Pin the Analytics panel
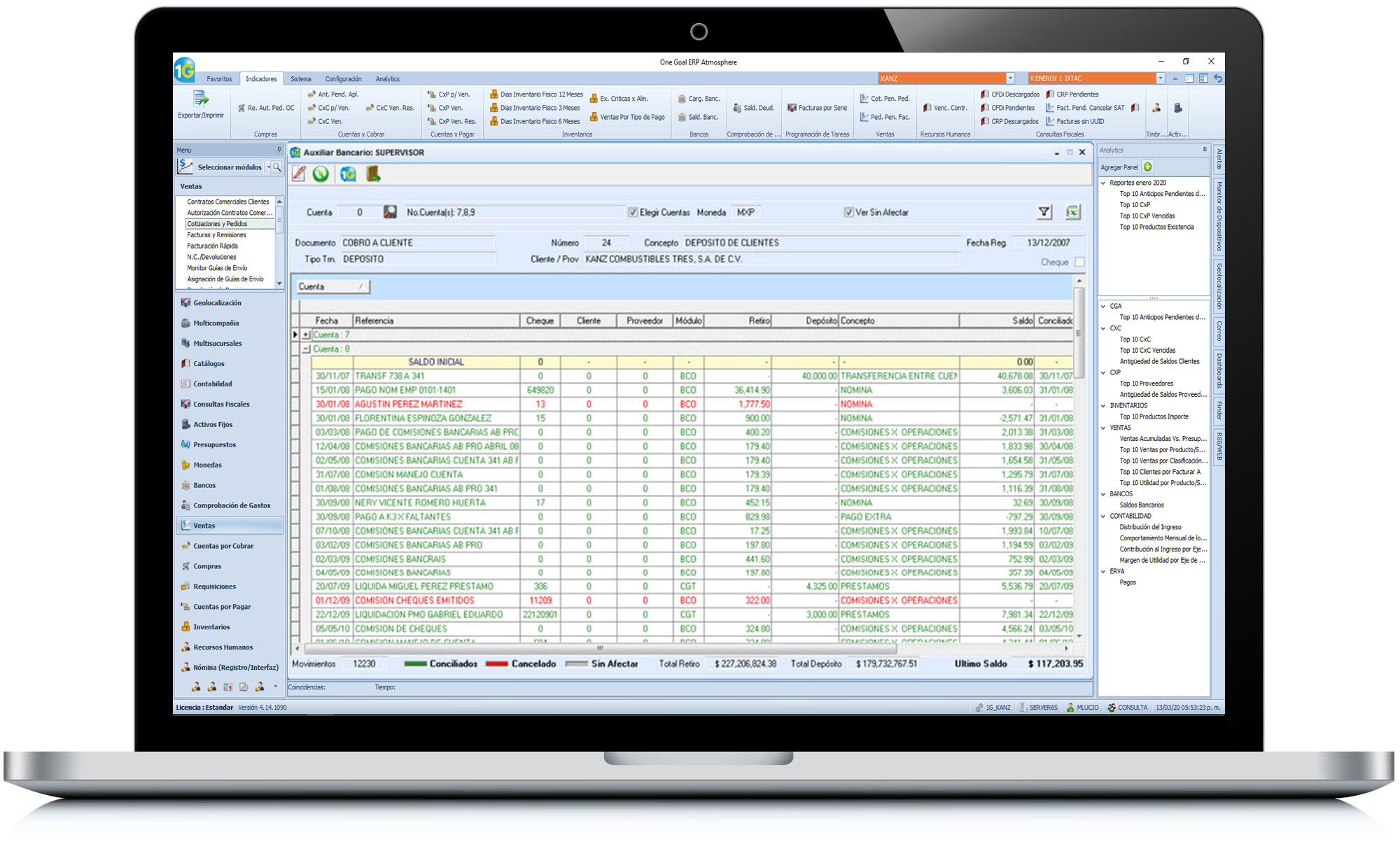Viewport: 1400px width, 842px height. pos(1205,150)
